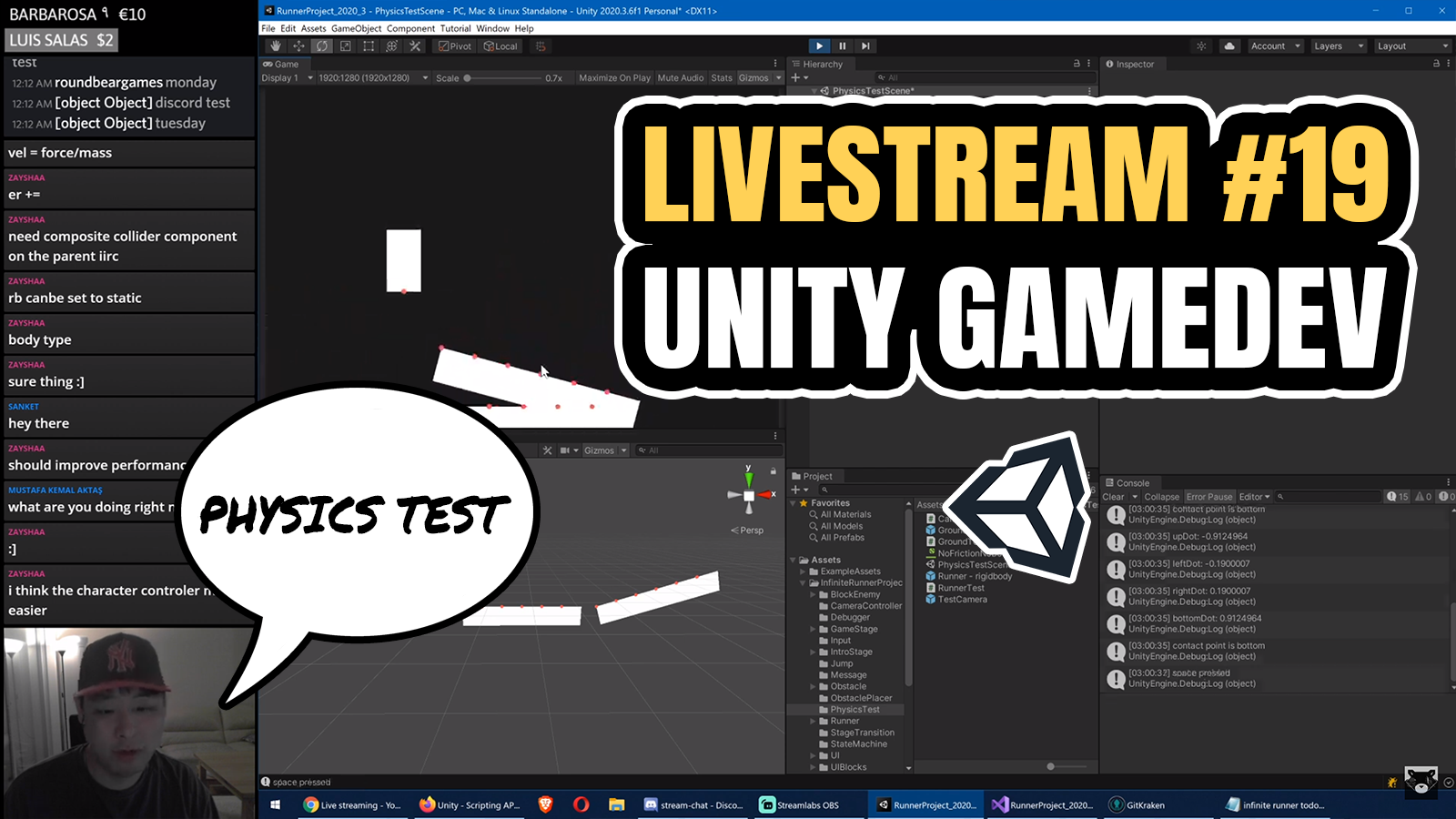Open the File menu

268,28
